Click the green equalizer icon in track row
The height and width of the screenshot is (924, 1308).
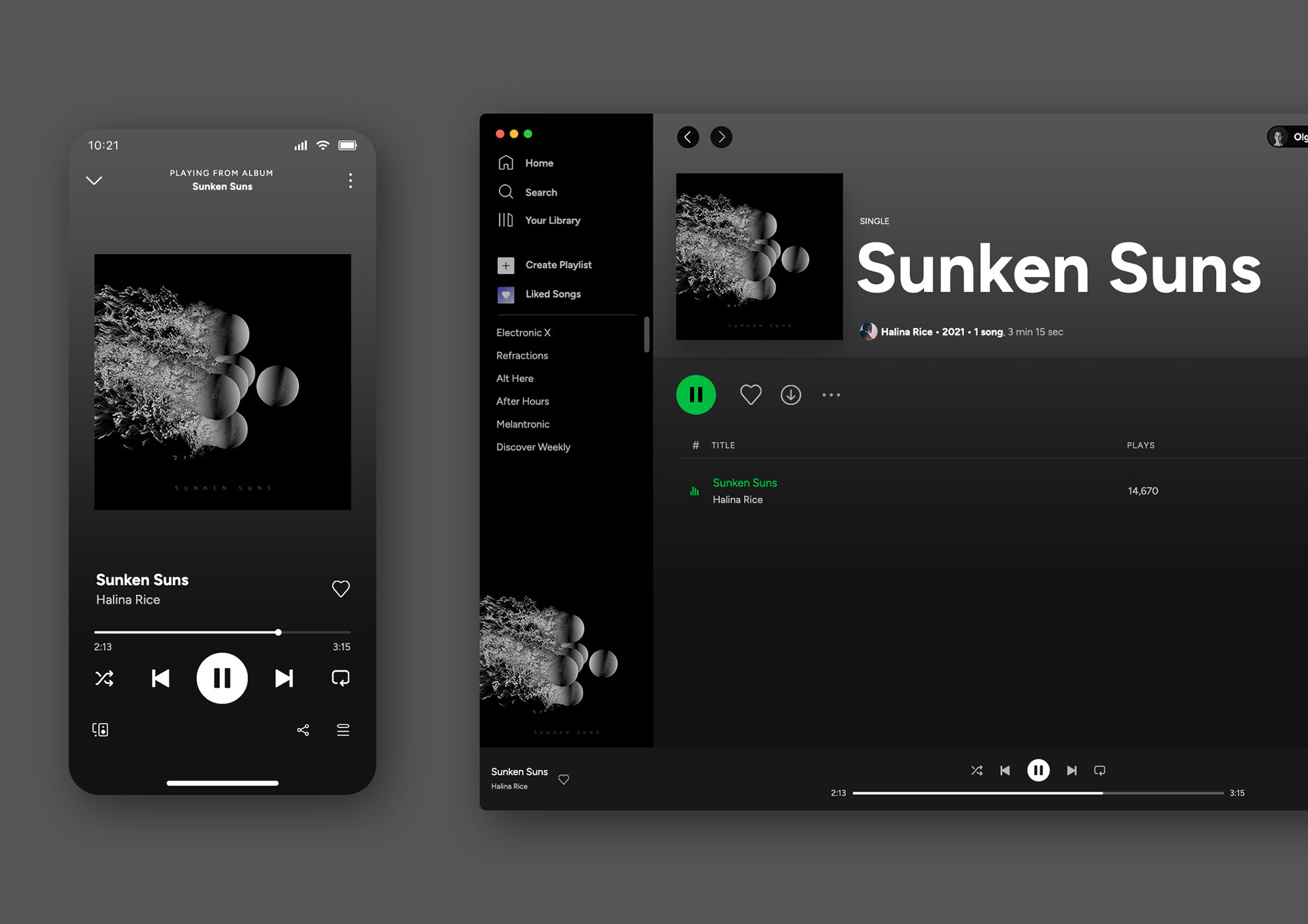pos(694,491)
